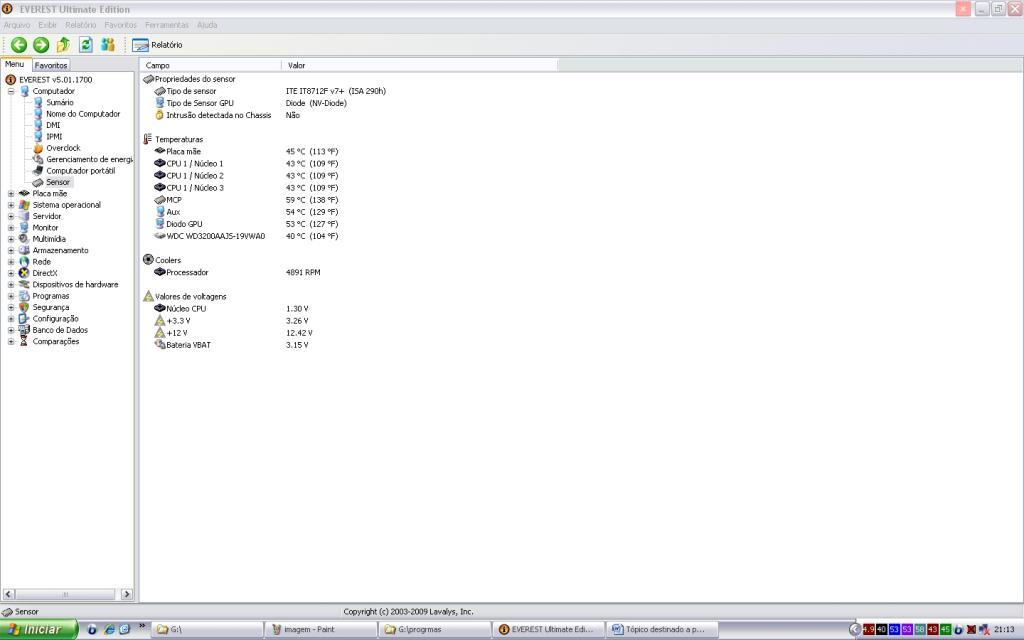Expand the Multimídia tree node
The height and width of the screenshot is (640, 1024).
[x=11, y=239]
